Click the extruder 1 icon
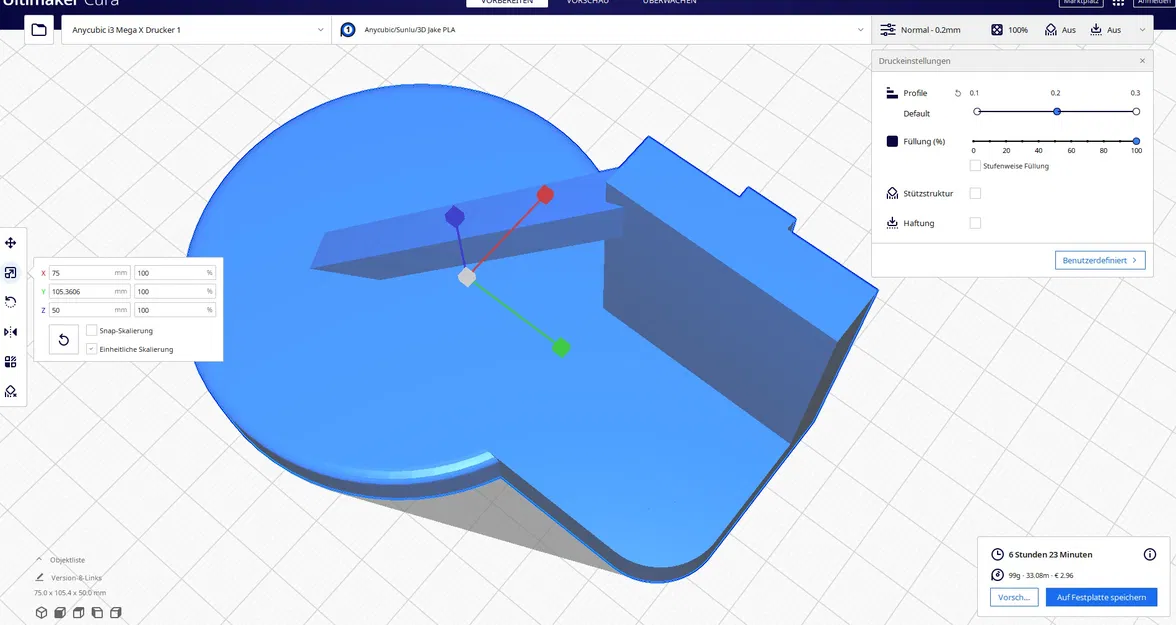1176x625 pixels. coord(348,30)
